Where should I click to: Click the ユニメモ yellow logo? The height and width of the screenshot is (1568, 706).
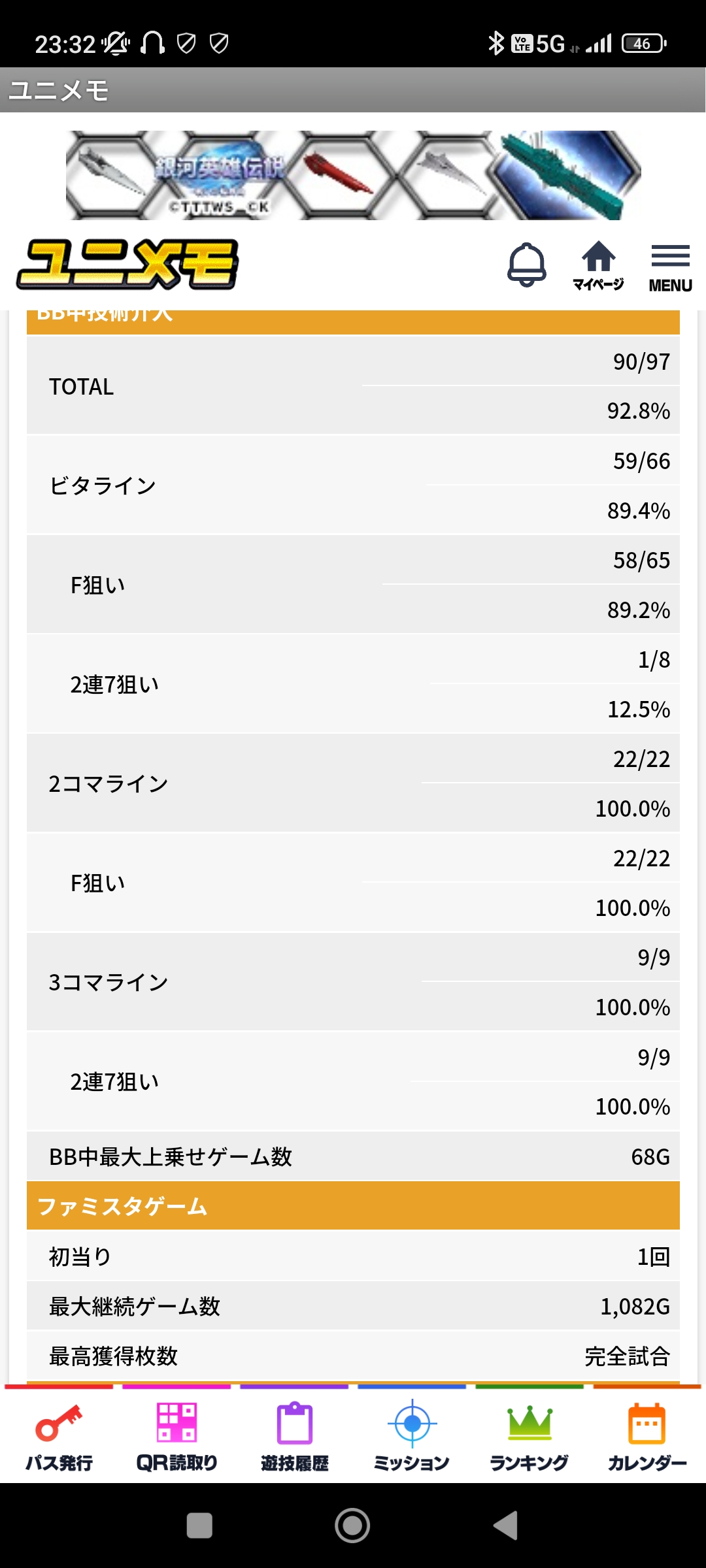[127, 265]
